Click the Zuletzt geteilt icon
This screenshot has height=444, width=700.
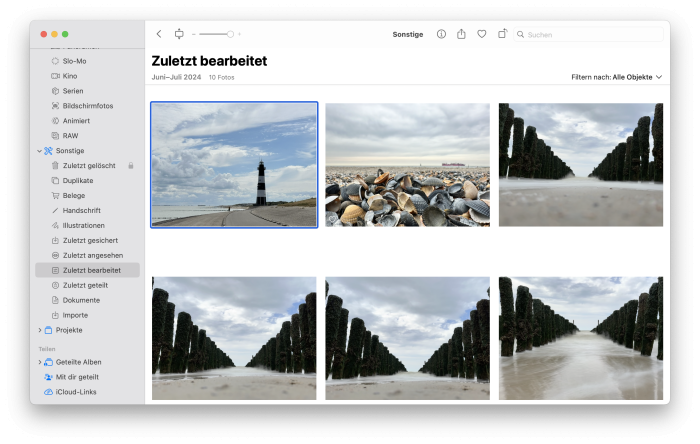pos(55,285)
